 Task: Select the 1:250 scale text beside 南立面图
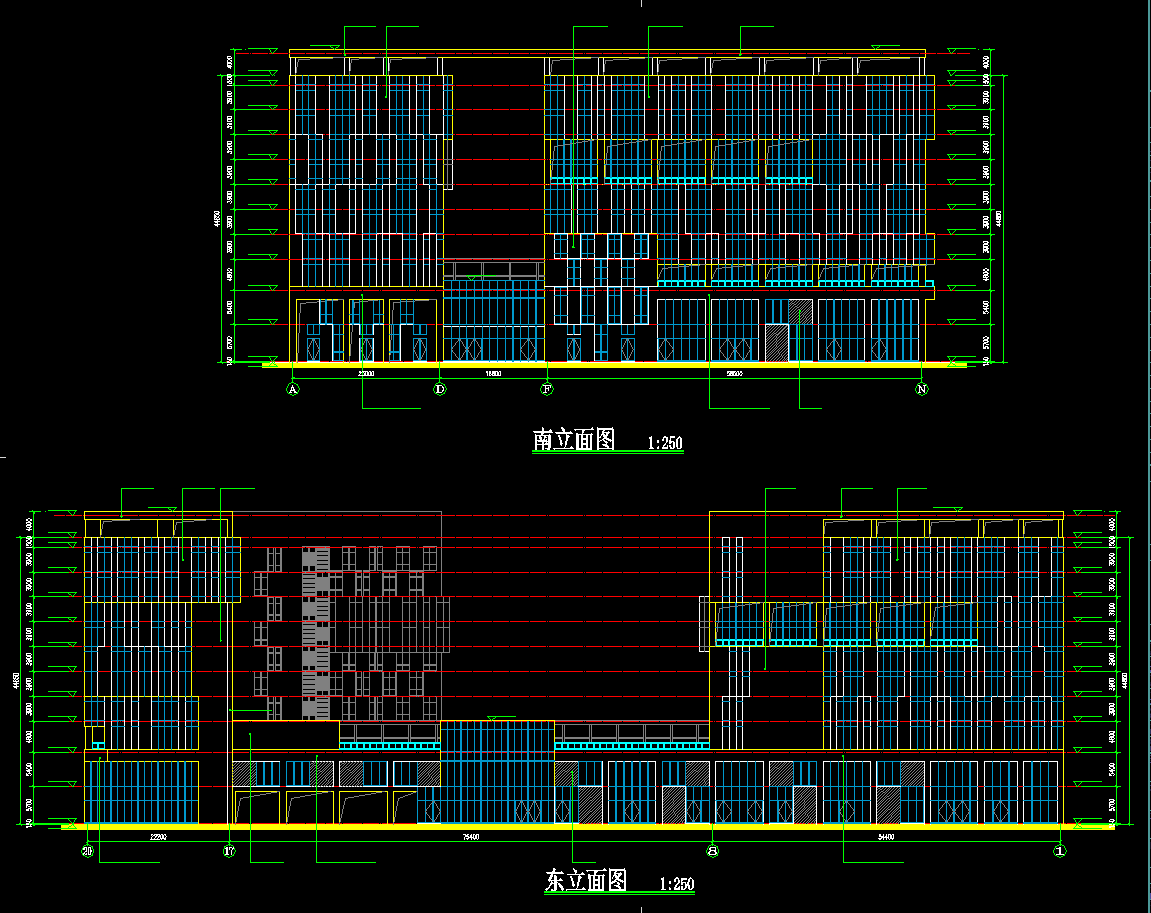pos(665,443)
